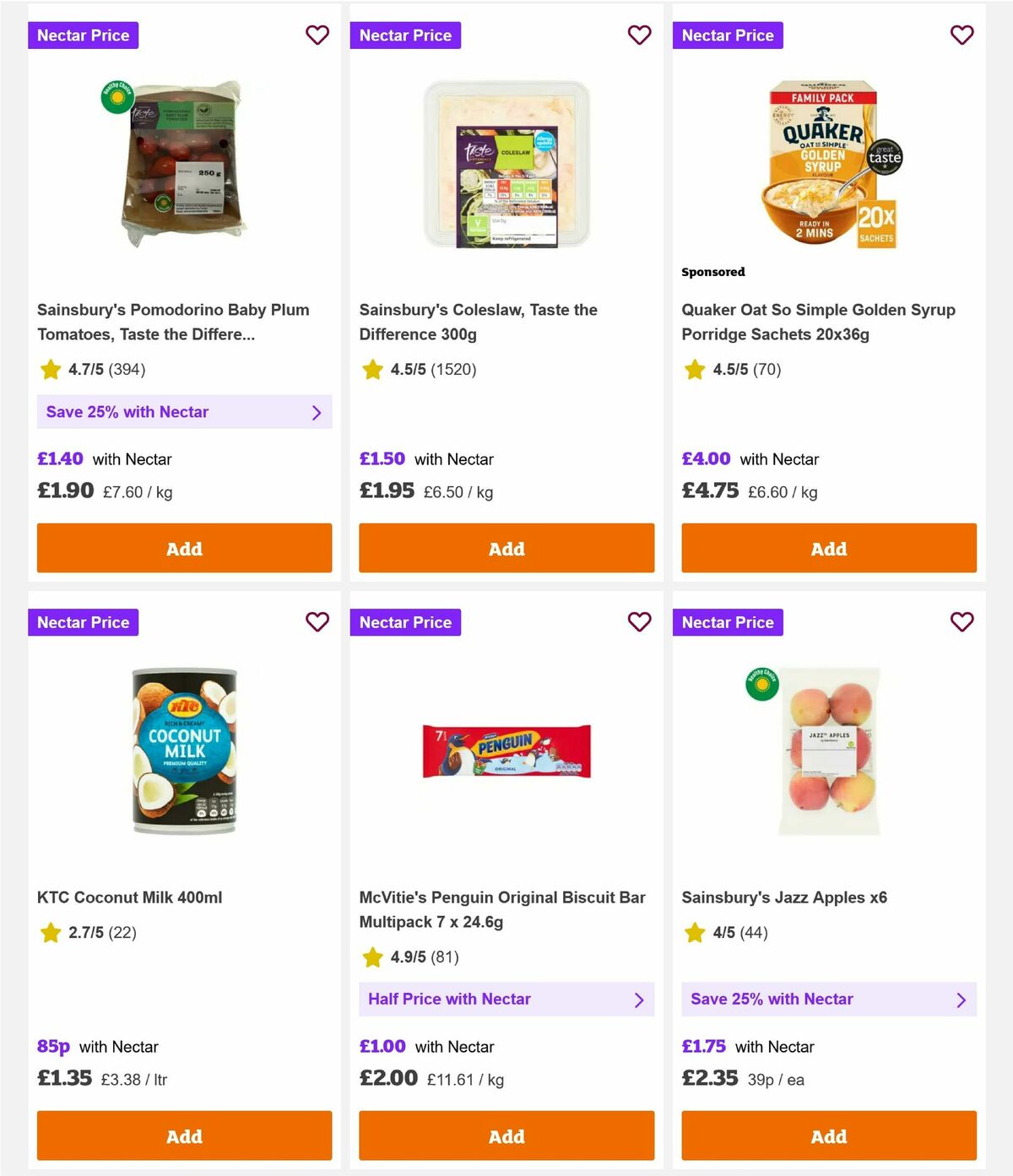Viewport: 1013px width, 1176px height.
Task: Toggle the Nectar Price badge on the Jazz Apples
Action: point(728,622)
